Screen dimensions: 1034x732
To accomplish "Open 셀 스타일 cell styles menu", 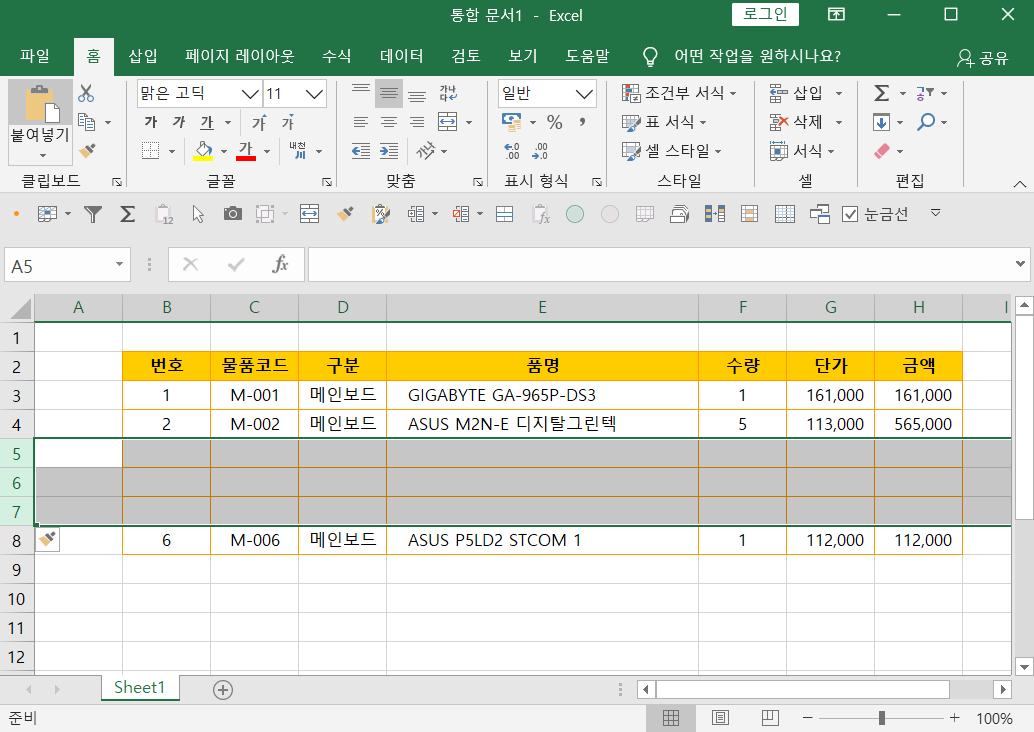I will click(672, 151).
